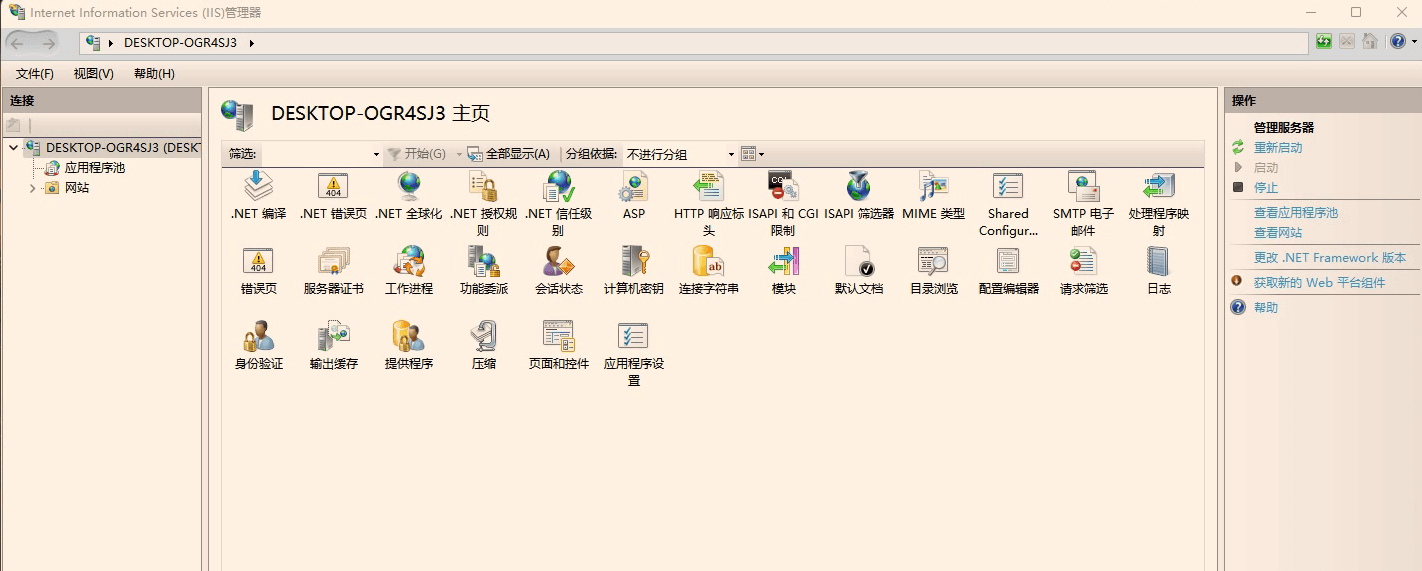The image size is (1422, 571).
Task: Open the 输出缓存 feature
Action: (x=333, y=346)
